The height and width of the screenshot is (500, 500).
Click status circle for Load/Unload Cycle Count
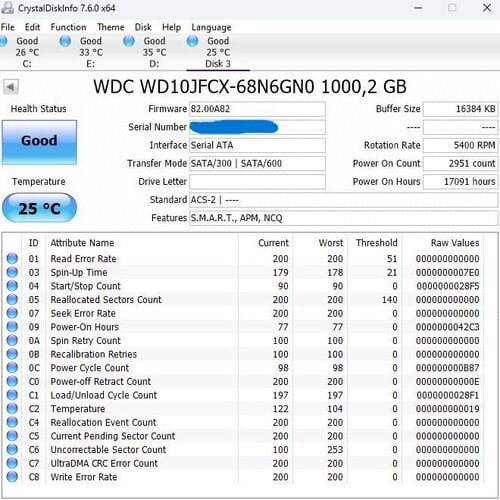coord(12,395)
